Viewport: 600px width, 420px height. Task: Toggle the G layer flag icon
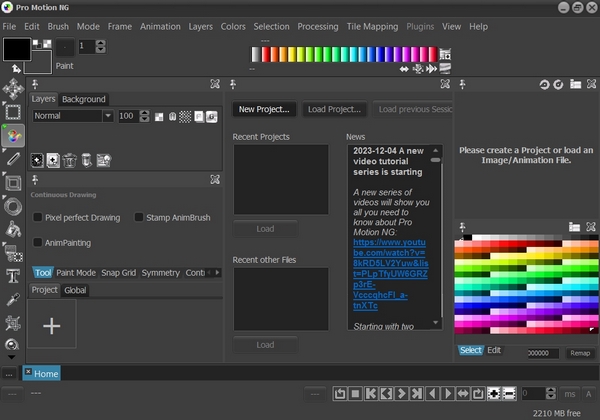212,116
